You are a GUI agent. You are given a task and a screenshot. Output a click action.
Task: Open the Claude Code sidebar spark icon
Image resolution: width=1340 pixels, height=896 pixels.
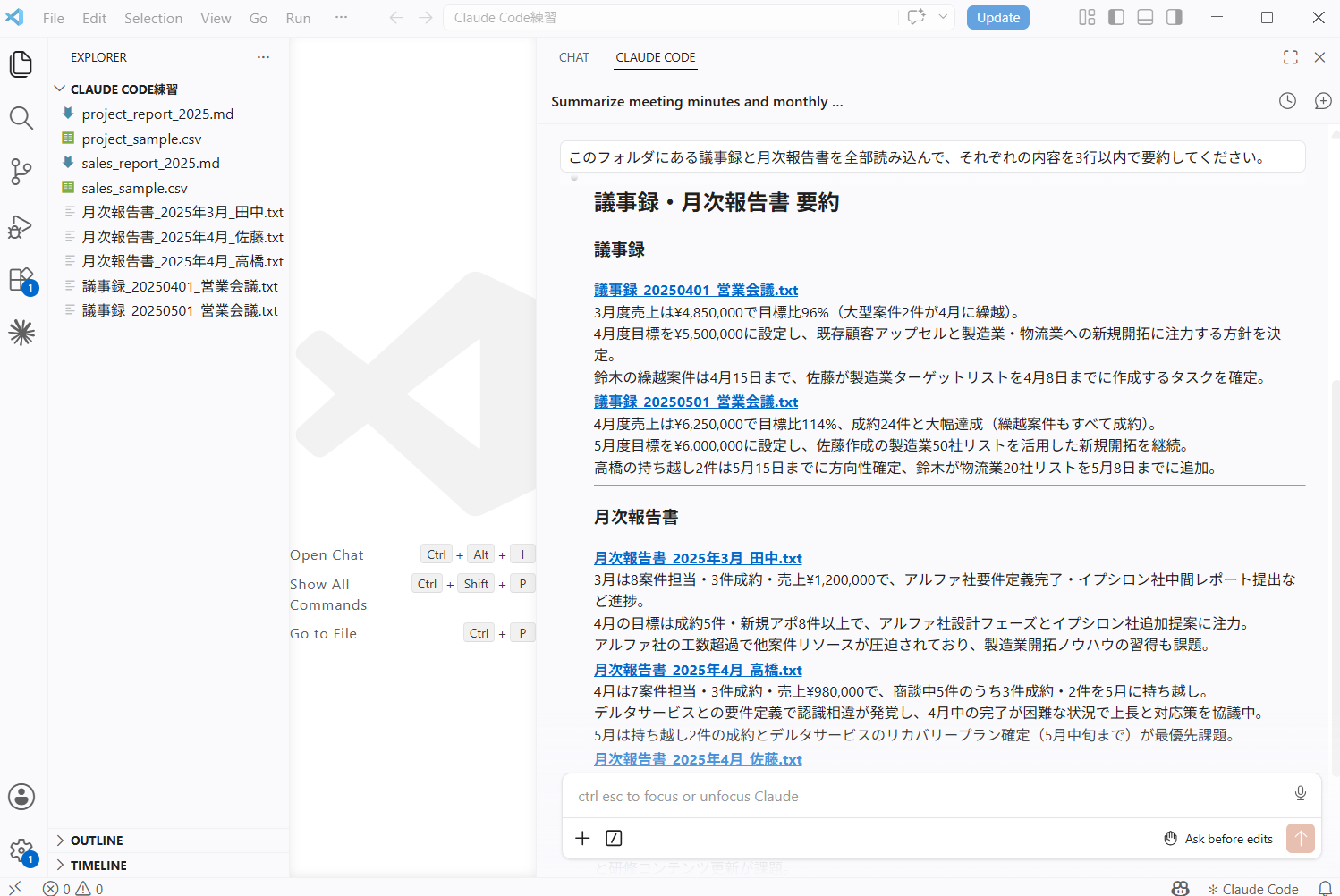pyautogui.click(x=21, y=333)
